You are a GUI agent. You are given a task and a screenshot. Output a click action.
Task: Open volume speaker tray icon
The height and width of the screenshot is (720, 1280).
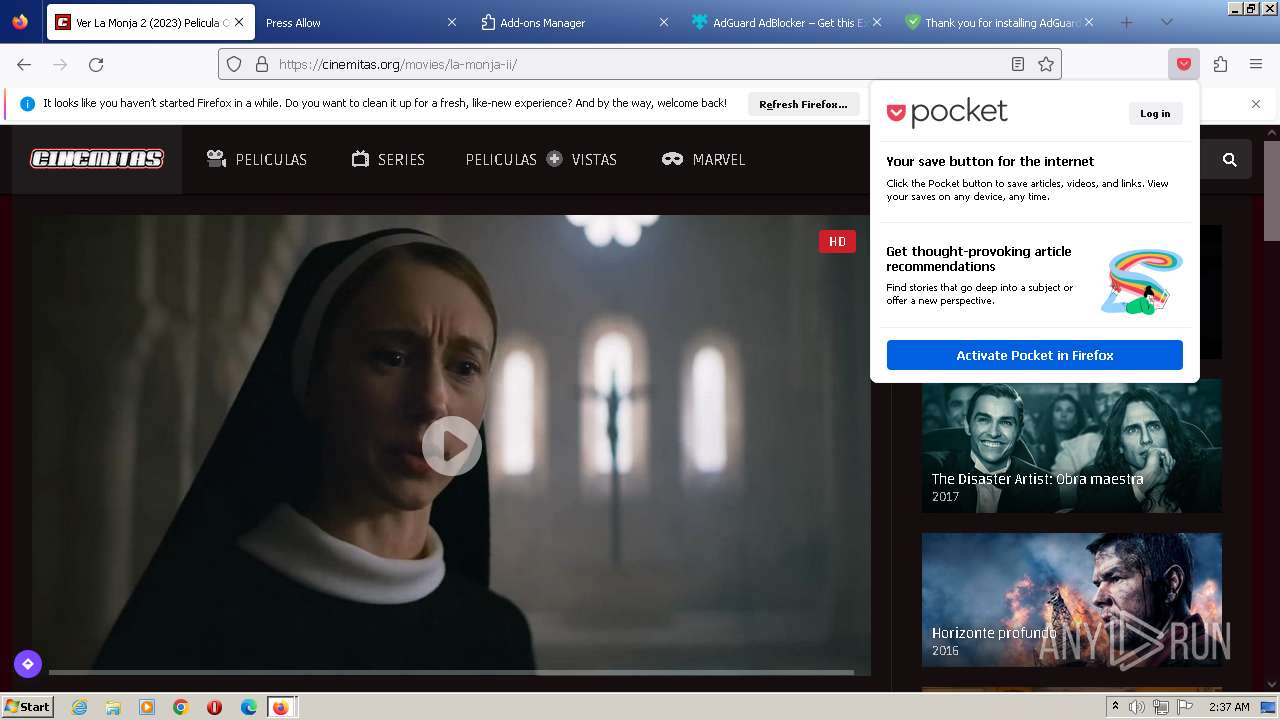[1137, 707]
